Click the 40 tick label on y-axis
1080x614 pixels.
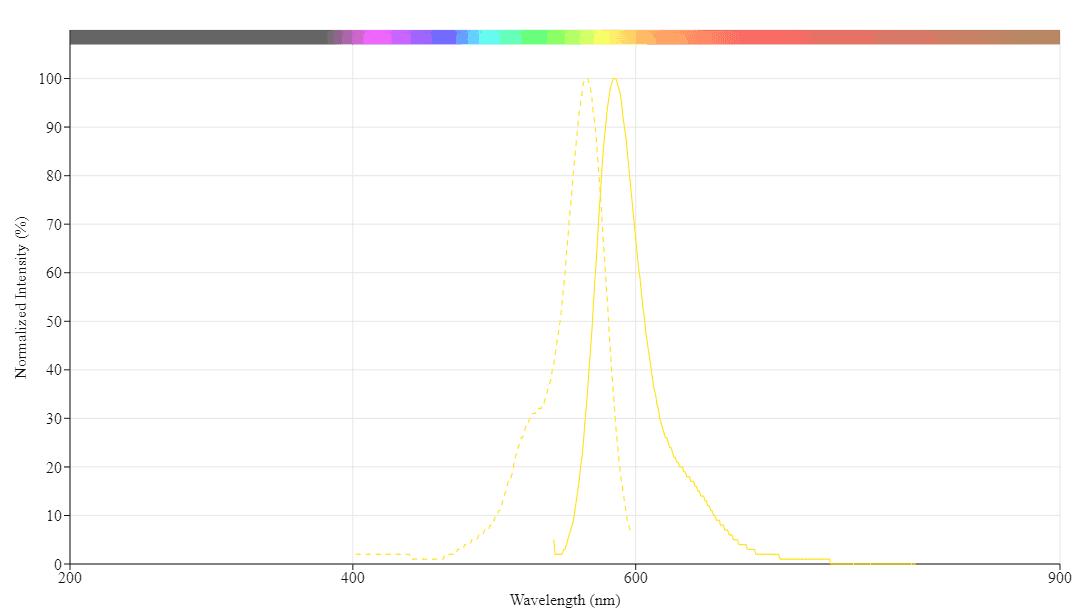pos(54,370)
